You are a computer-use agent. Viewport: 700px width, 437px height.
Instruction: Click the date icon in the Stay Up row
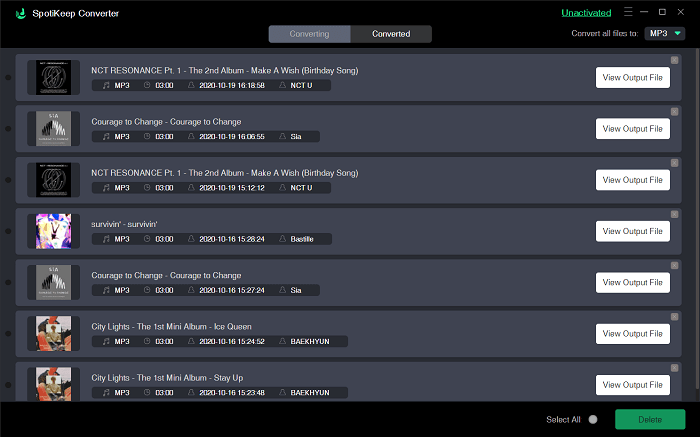tap(191, 392)
